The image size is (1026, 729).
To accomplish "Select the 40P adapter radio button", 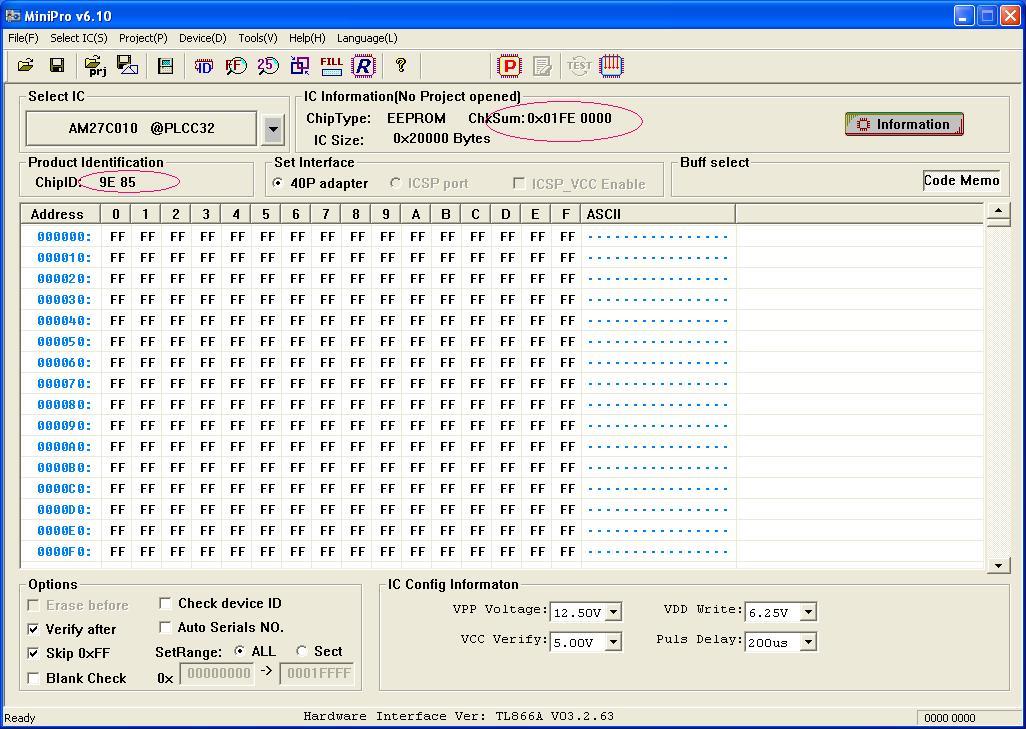I will point(278,183).
